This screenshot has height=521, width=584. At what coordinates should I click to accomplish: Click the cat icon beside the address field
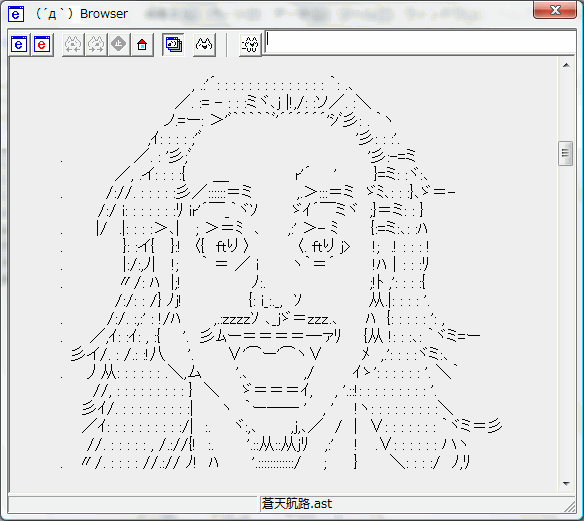pyautogui.click(x=250, y=45)
